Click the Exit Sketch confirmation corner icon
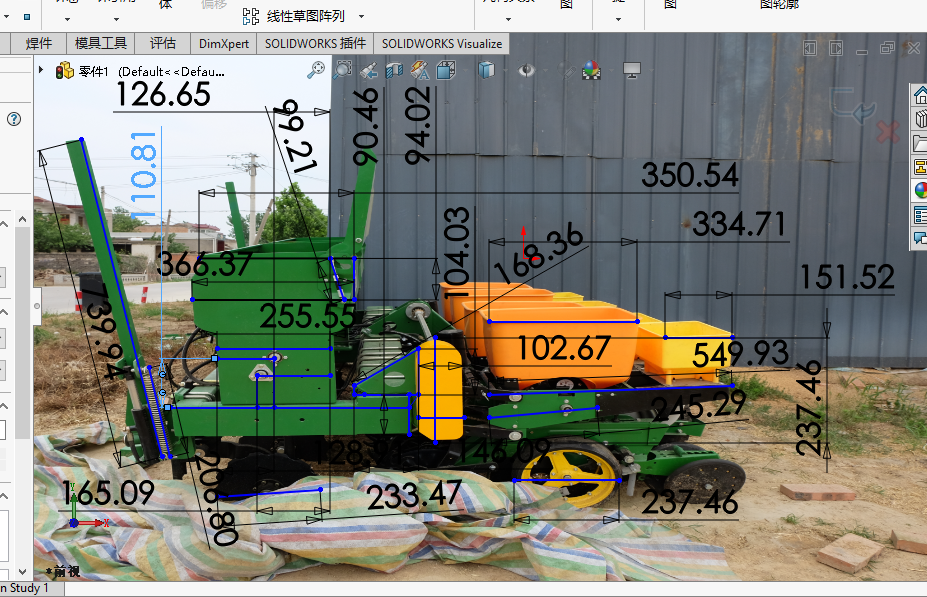 pyautogui.click(x=851, y=105)
